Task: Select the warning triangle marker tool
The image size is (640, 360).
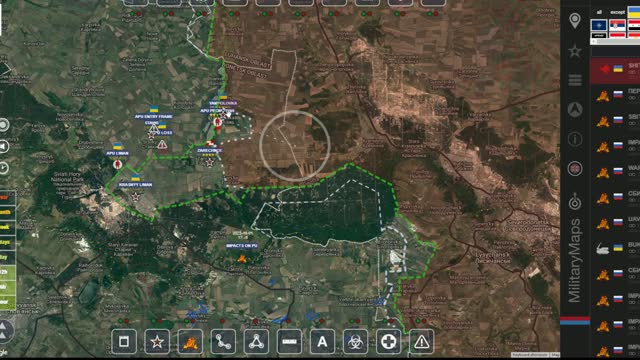Action: (421, 341)
